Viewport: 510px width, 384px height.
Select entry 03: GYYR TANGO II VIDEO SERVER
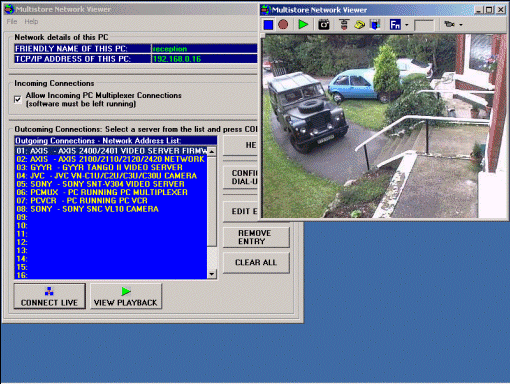click(111, 168)
